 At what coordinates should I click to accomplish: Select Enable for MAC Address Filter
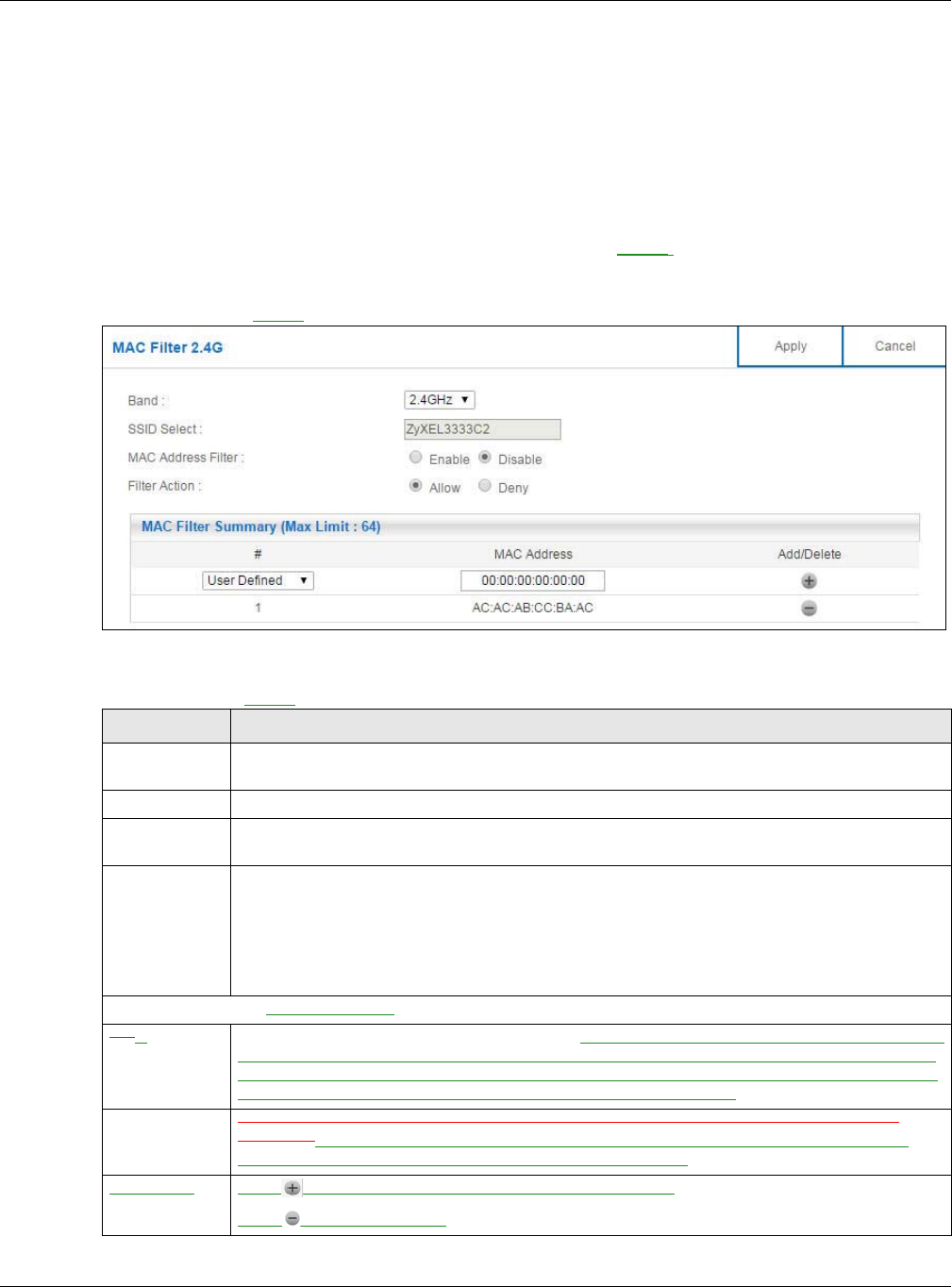[x=416, y=458]
